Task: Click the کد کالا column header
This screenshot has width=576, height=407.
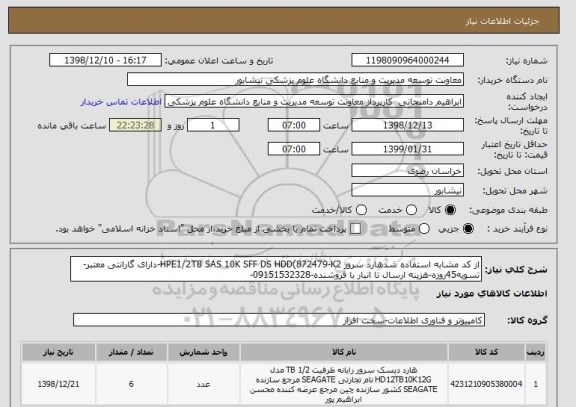Action: click(x=486, y=352)
